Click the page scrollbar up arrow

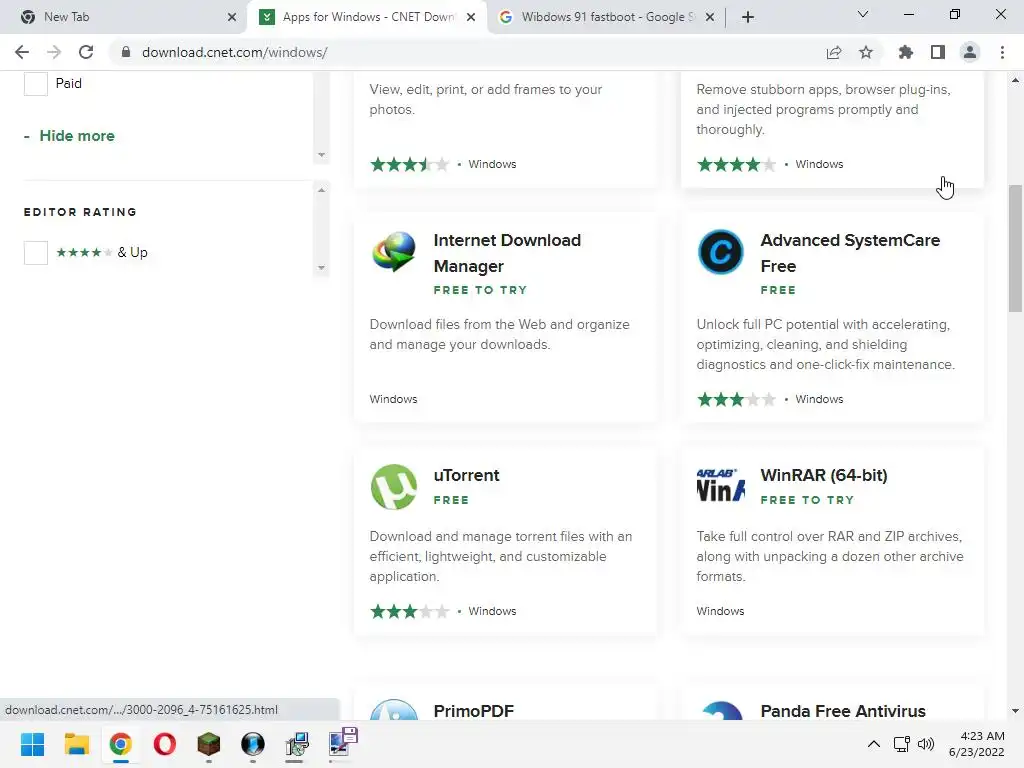[x=1015, y=80]
